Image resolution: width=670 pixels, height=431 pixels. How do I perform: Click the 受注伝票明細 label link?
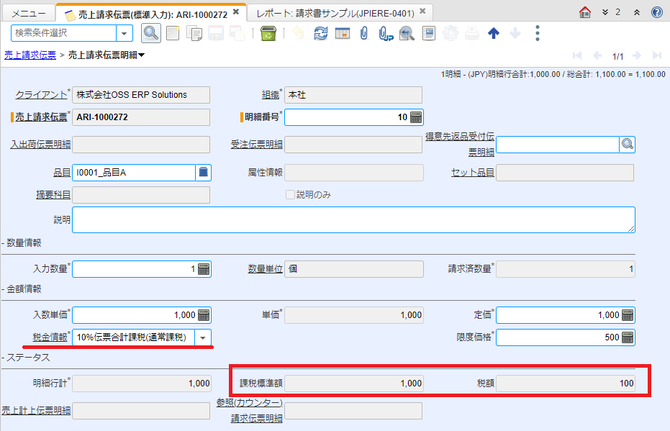click(x=256, y=144)
